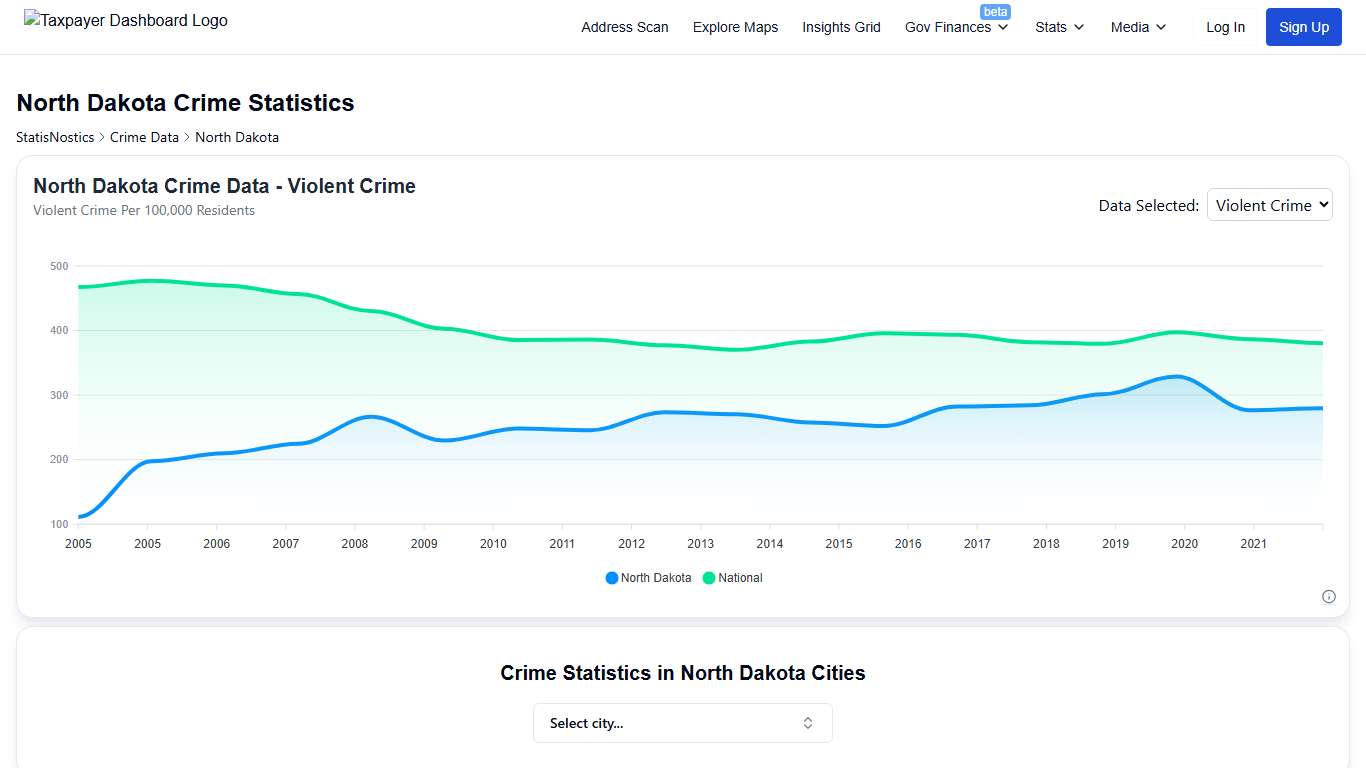Follow the StatisNostics breadcrumb link
Viewport: 1366px width, 768px height.
point(54,137)
